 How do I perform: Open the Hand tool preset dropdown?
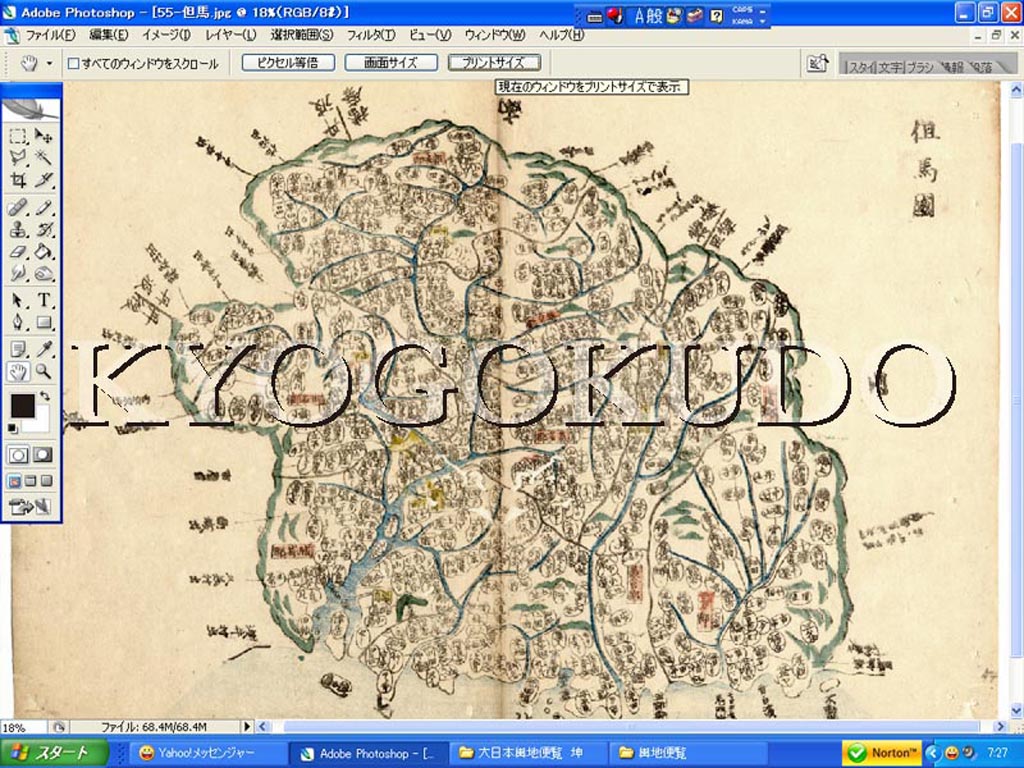[x=49, y=63]
